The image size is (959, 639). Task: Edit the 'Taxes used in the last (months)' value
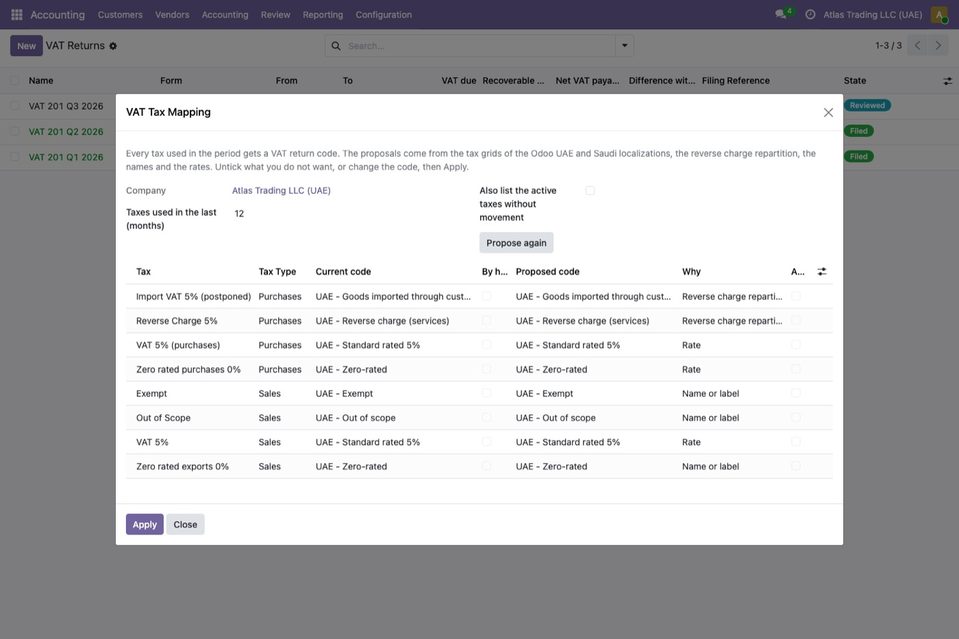point(349,213)
